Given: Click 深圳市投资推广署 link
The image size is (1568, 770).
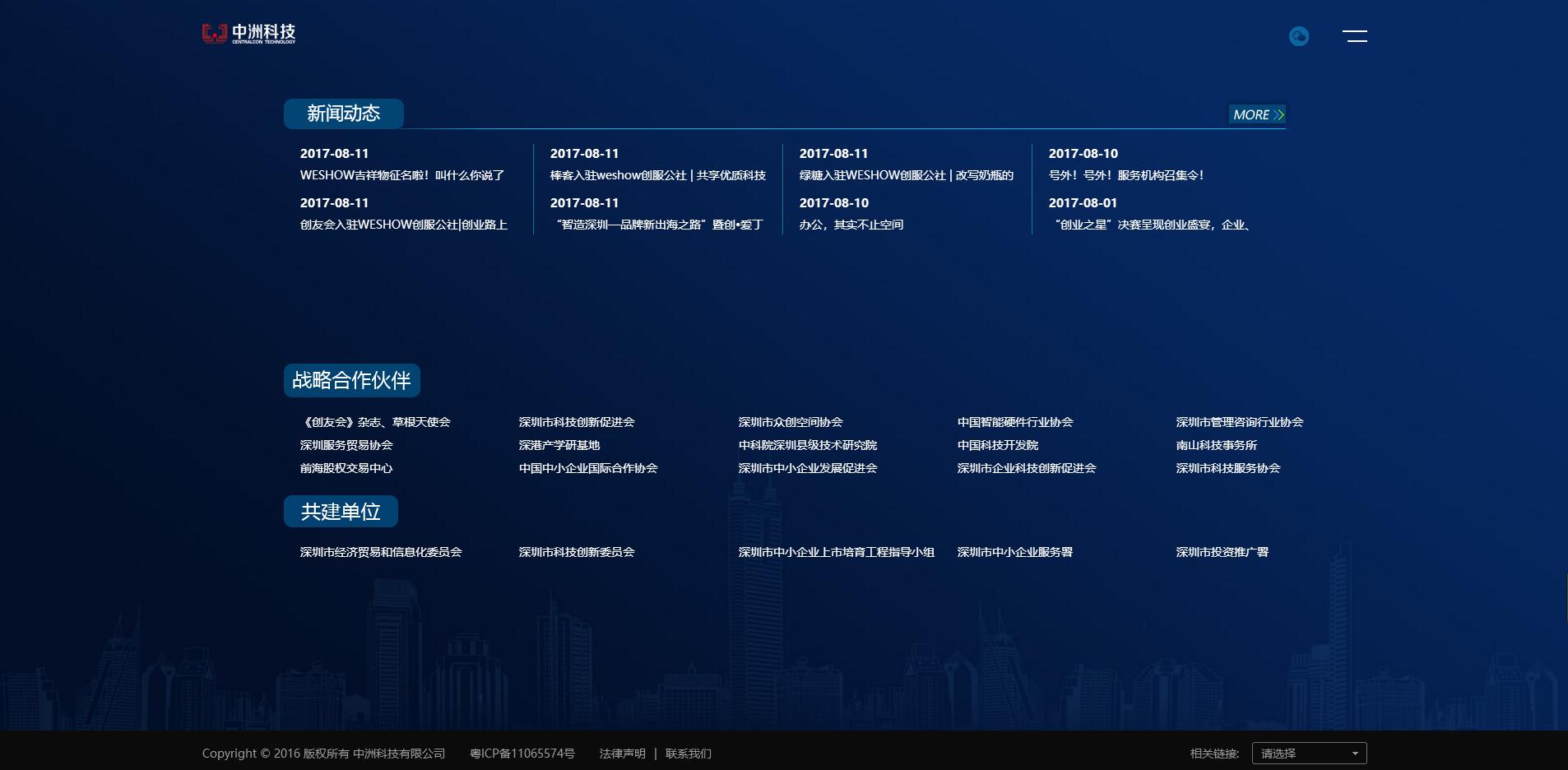Looking at the screenshot, I should point(1222,552).
